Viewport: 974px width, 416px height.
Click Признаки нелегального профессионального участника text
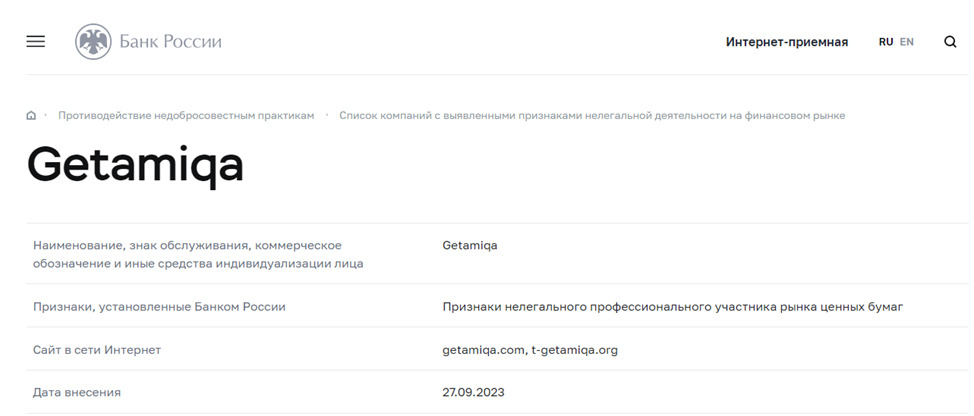click(x=673, y=307)
